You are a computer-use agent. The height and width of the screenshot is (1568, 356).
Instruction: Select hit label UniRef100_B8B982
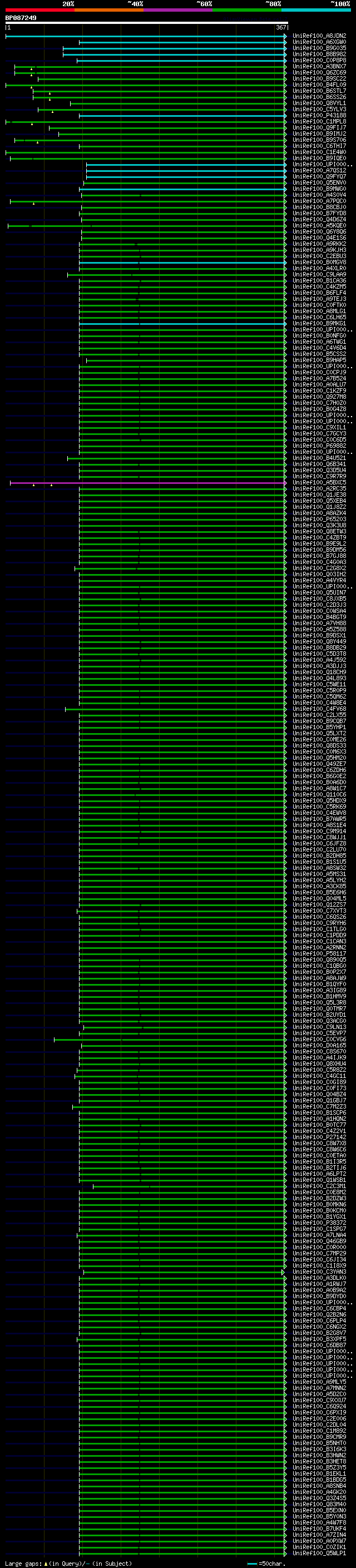319,54
